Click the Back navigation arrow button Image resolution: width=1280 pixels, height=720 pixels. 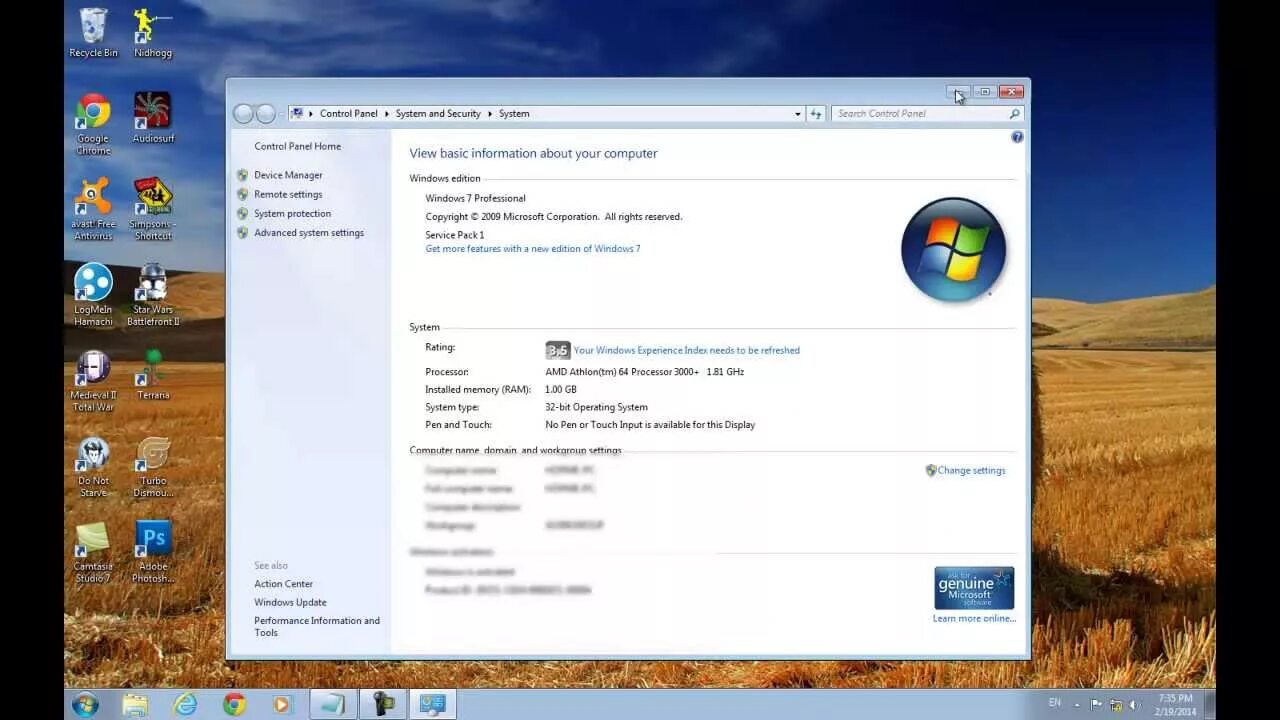coord(243,114)
